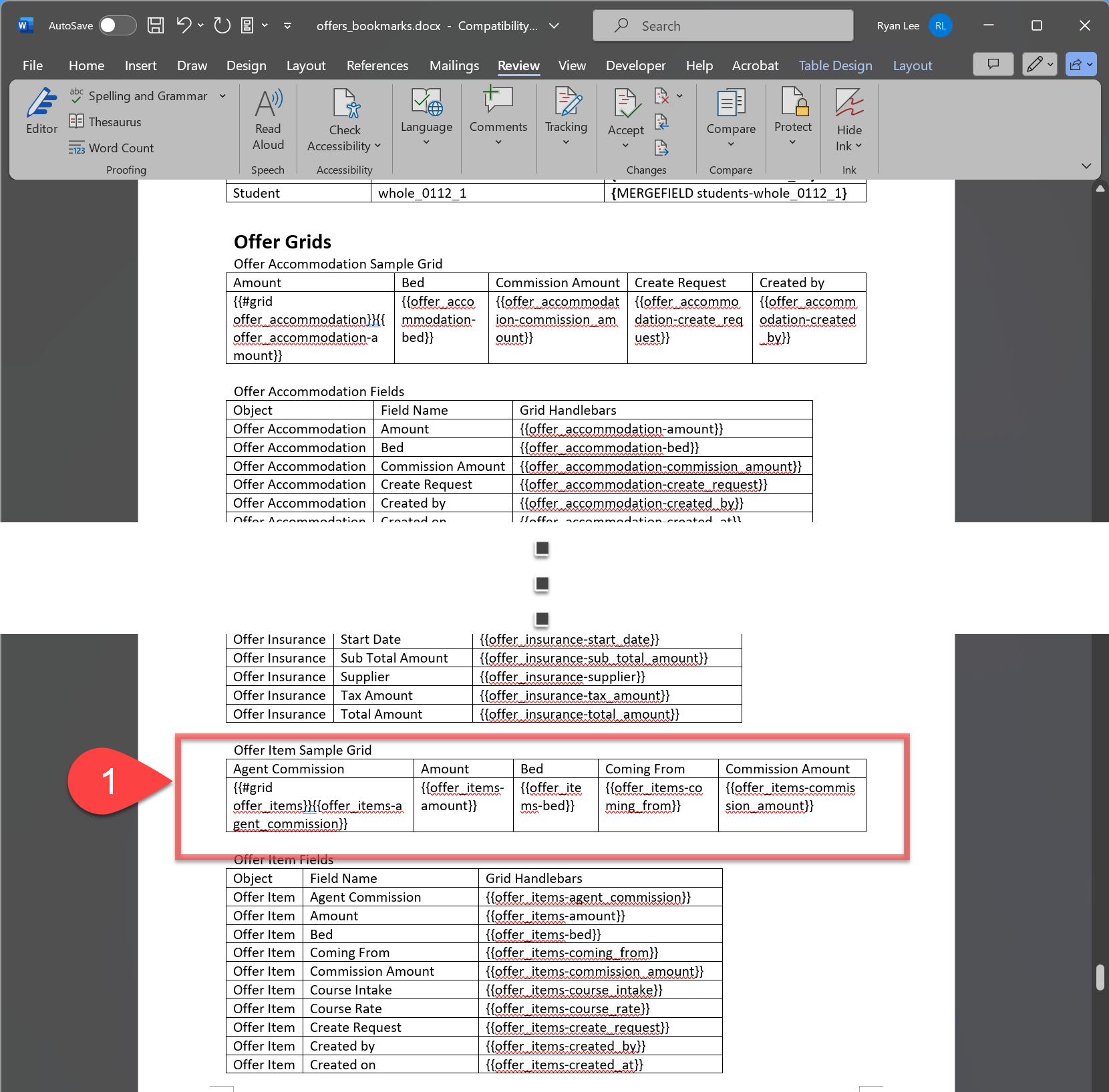Image resolution: width=1109 pixels, height=1092 pixels.
Task: Open the File menu
Action: click(x=33, y=65)
